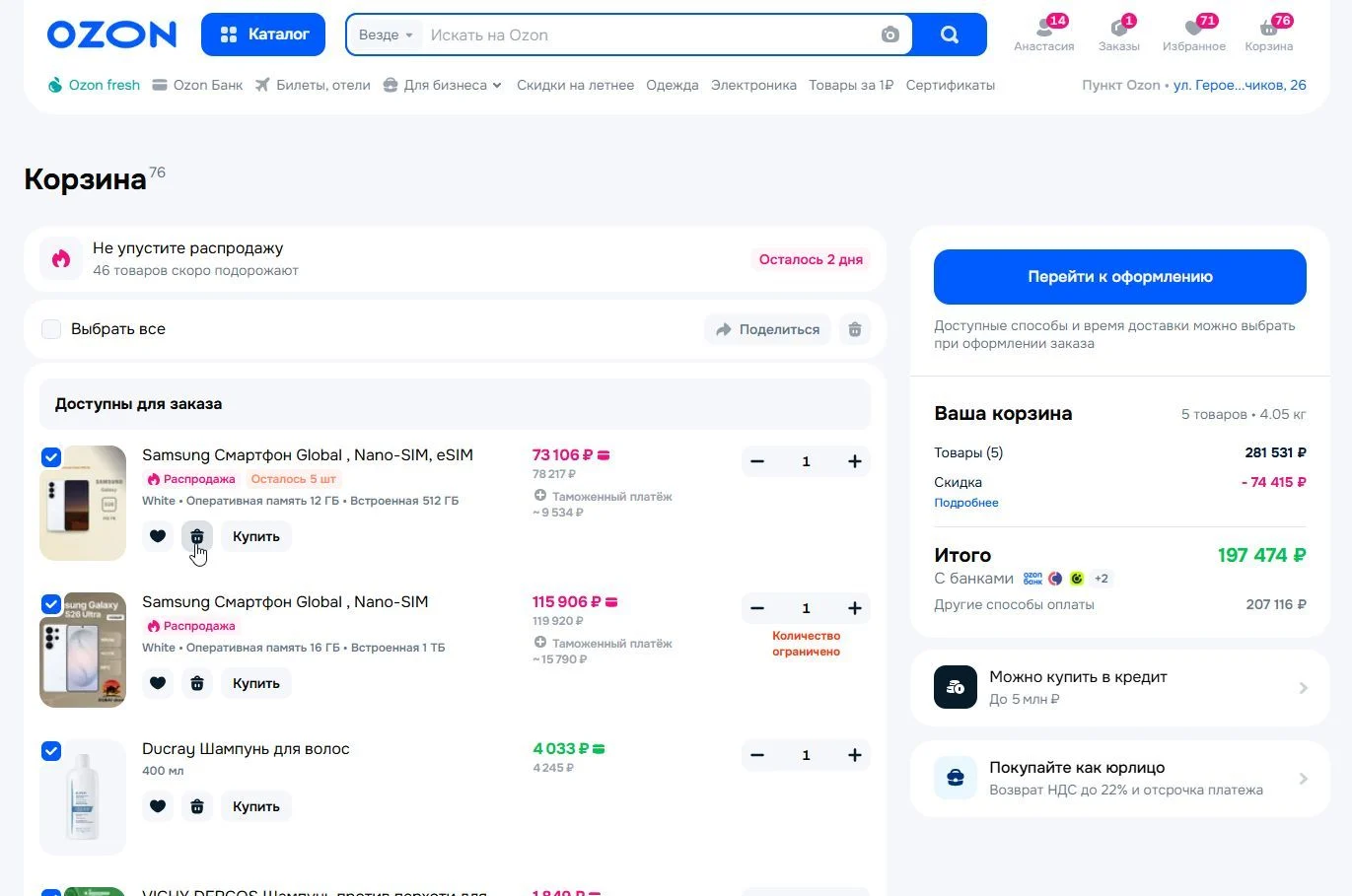The width and height of the screenshot is (1352, 896).
Task: Click the search magnifier button
Action: tap(950, 34)
